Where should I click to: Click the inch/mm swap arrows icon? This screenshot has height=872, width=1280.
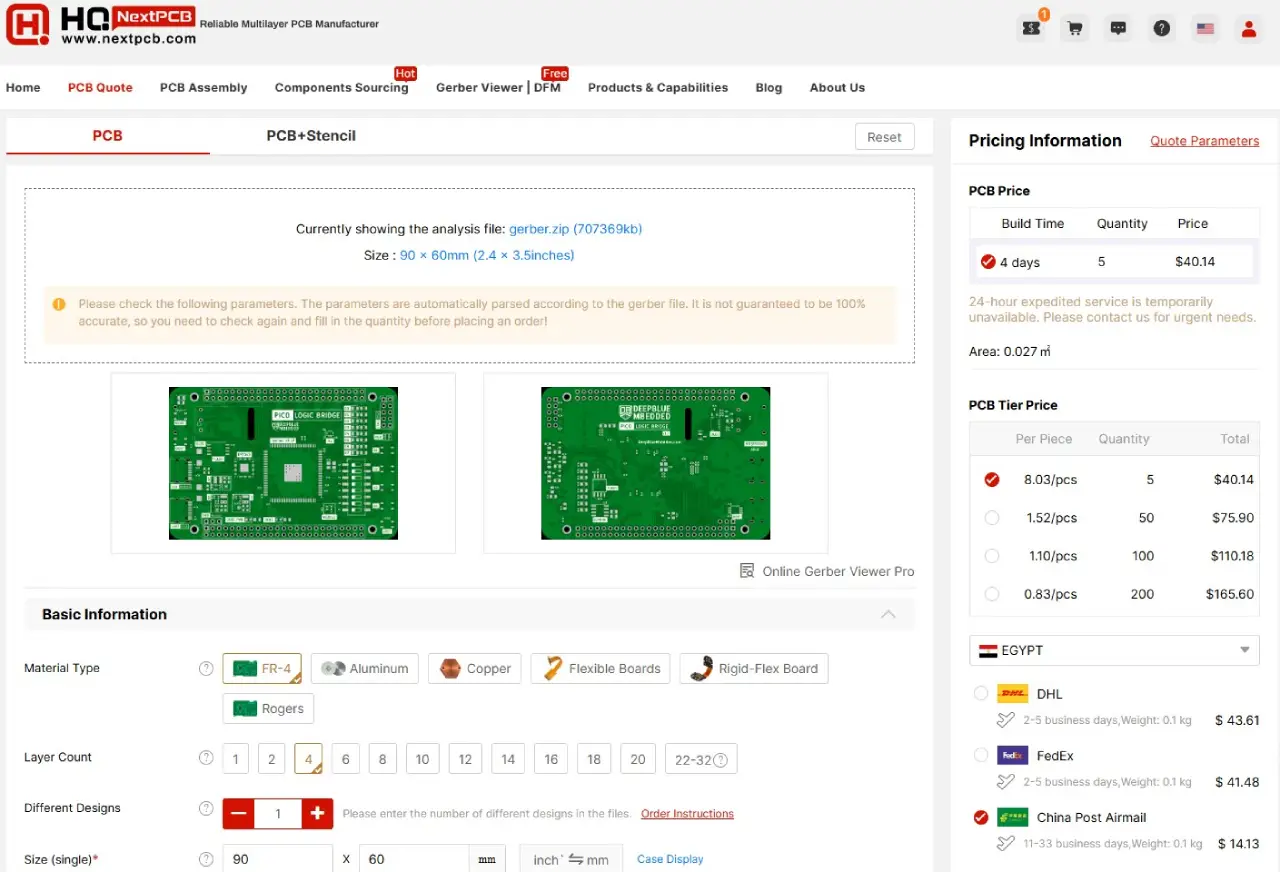pos(575,859)
